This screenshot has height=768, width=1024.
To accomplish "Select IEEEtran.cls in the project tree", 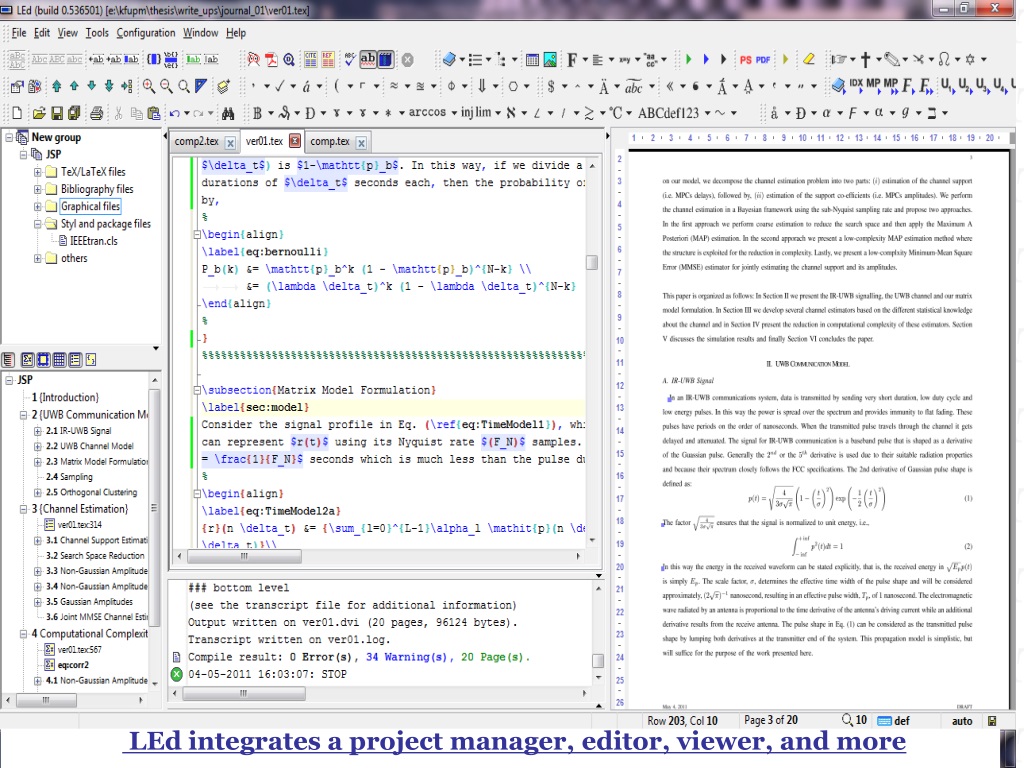I will click(x=93, y=241).
